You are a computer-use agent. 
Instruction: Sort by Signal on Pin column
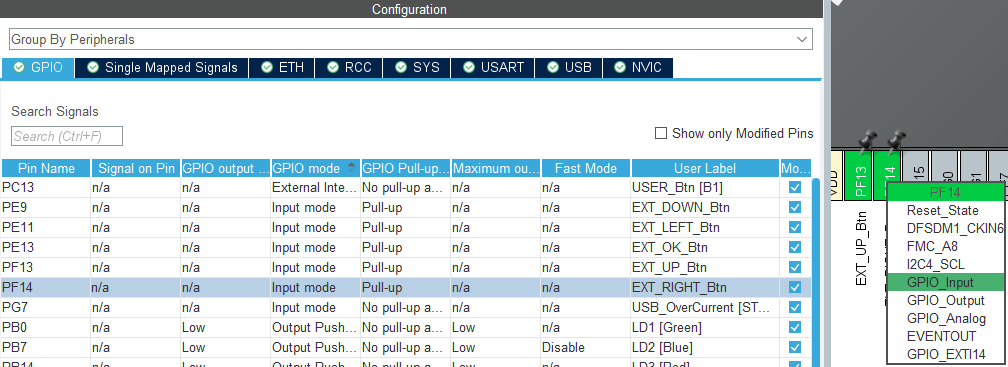pyautogui.click(x=136, y=168)
